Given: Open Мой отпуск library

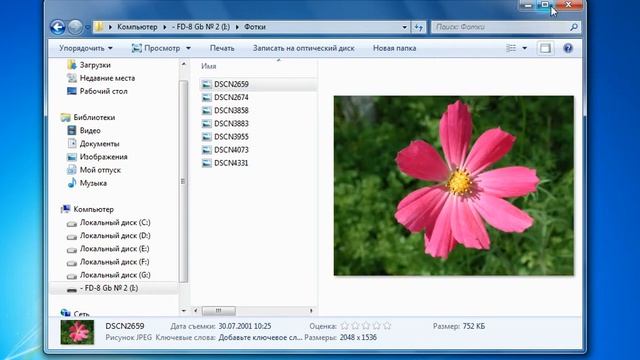Looking at the screenshot, I should click(100, 170).
